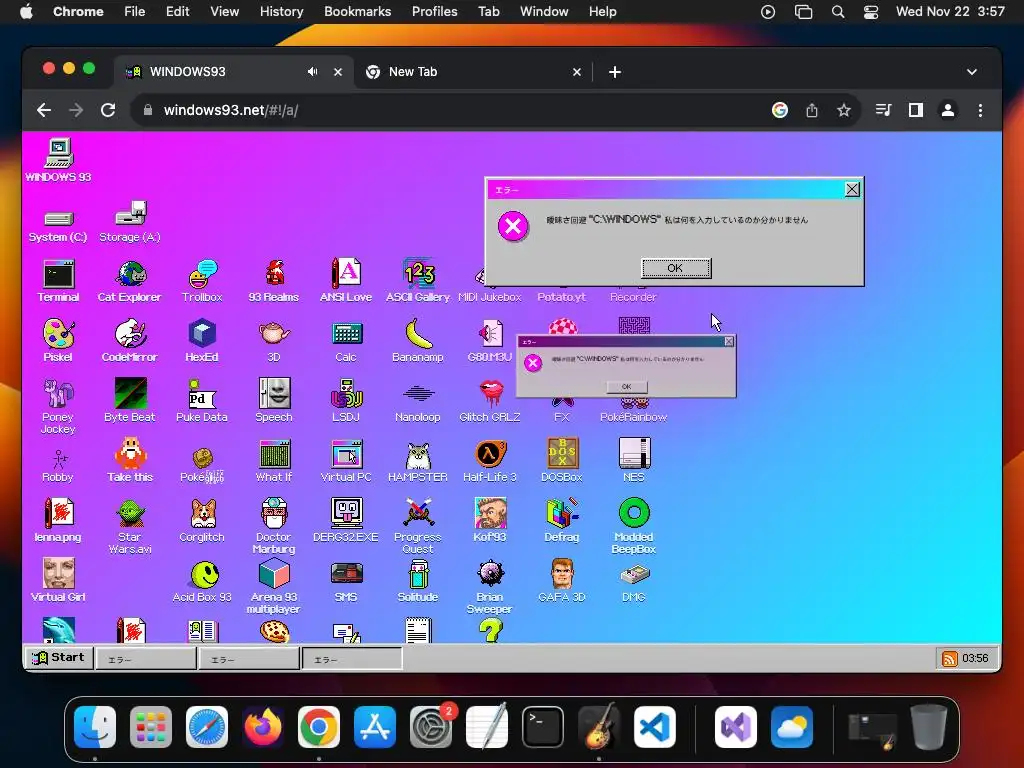1024x768 pixels.
Task: Open the History menu
Action: click(x=281, y=11)
